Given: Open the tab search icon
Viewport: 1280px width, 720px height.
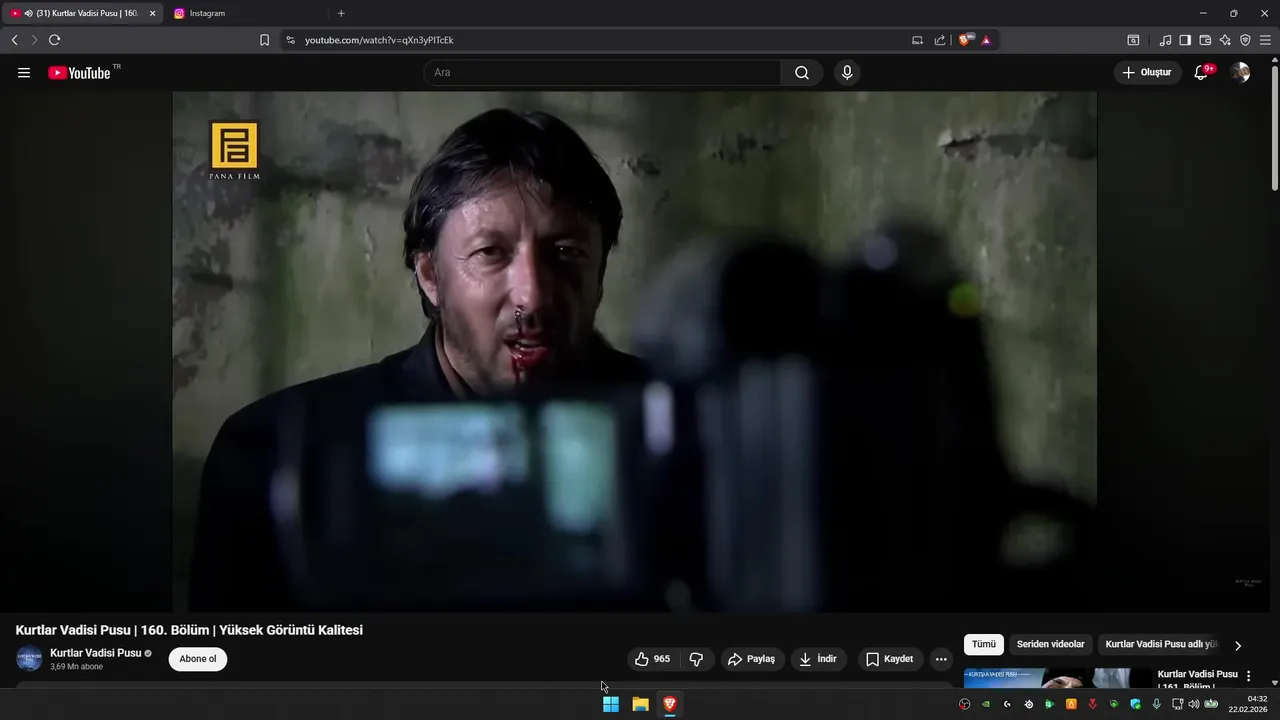Looking at the screenshot, I should tap(1133, 40).
